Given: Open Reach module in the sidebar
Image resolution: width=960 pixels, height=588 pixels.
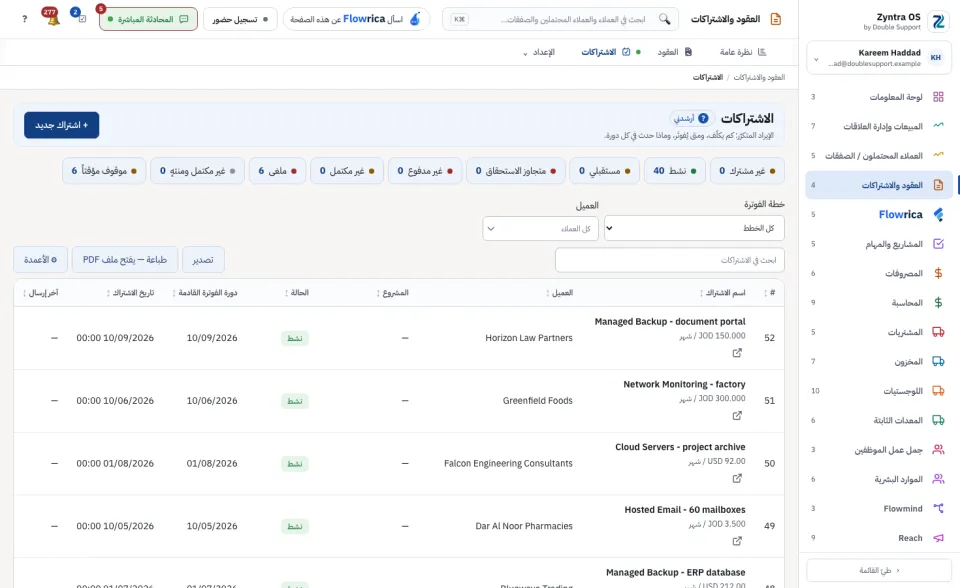Looking at the screenshot, I should 879,538.
